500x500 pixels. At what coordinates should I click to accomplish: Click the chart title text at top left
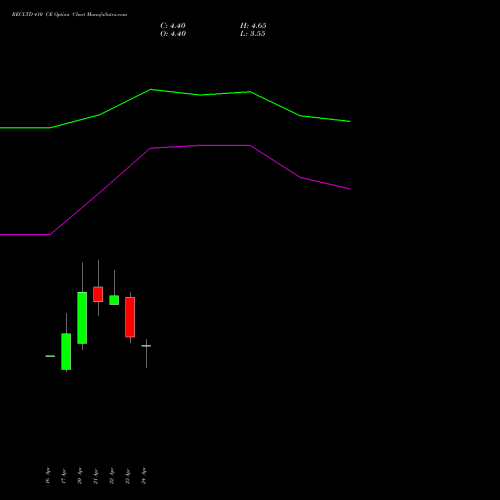point(69,14)
